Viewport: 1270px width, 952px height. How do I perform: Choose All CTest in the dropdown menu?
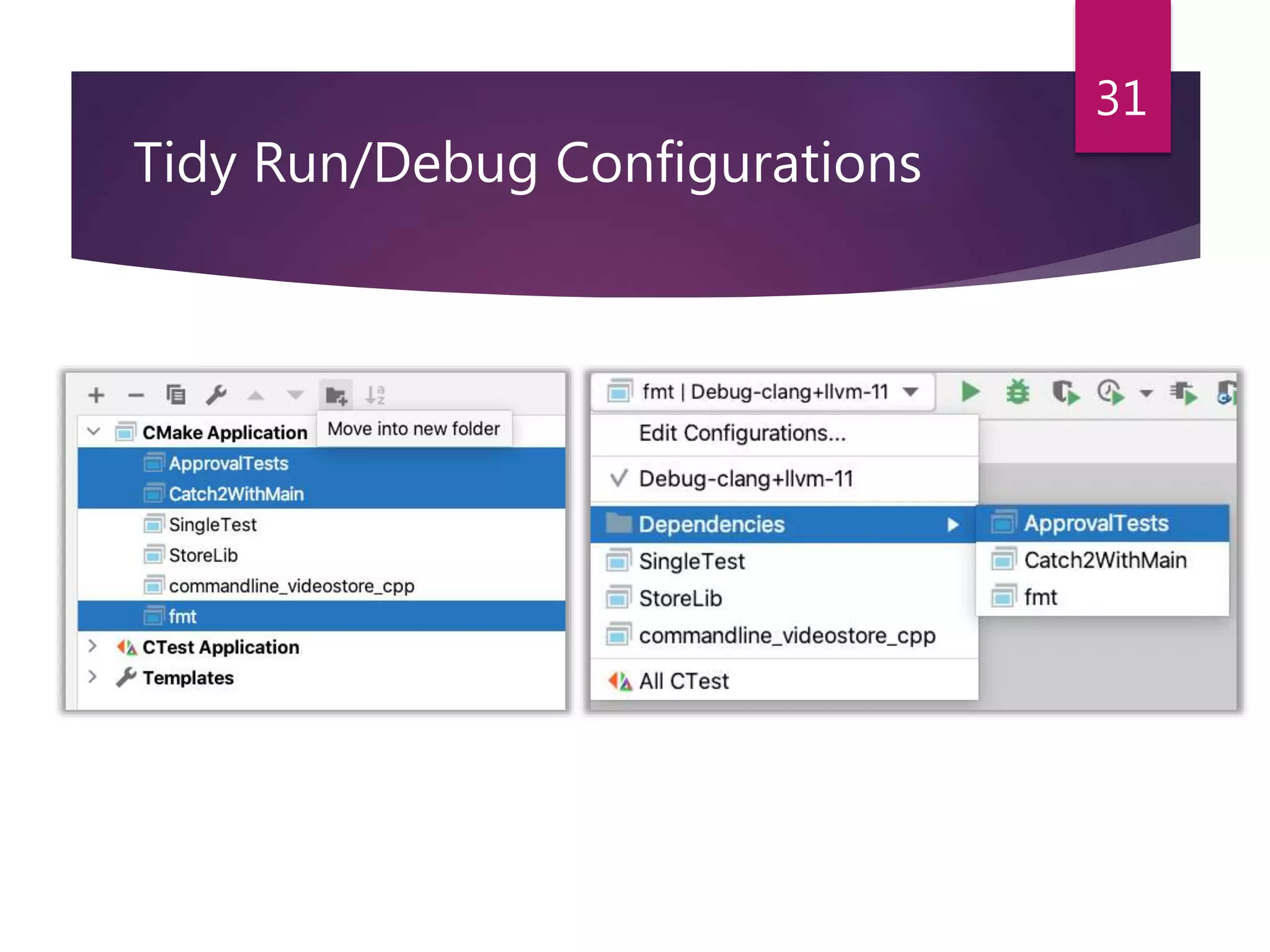(784, 681)
